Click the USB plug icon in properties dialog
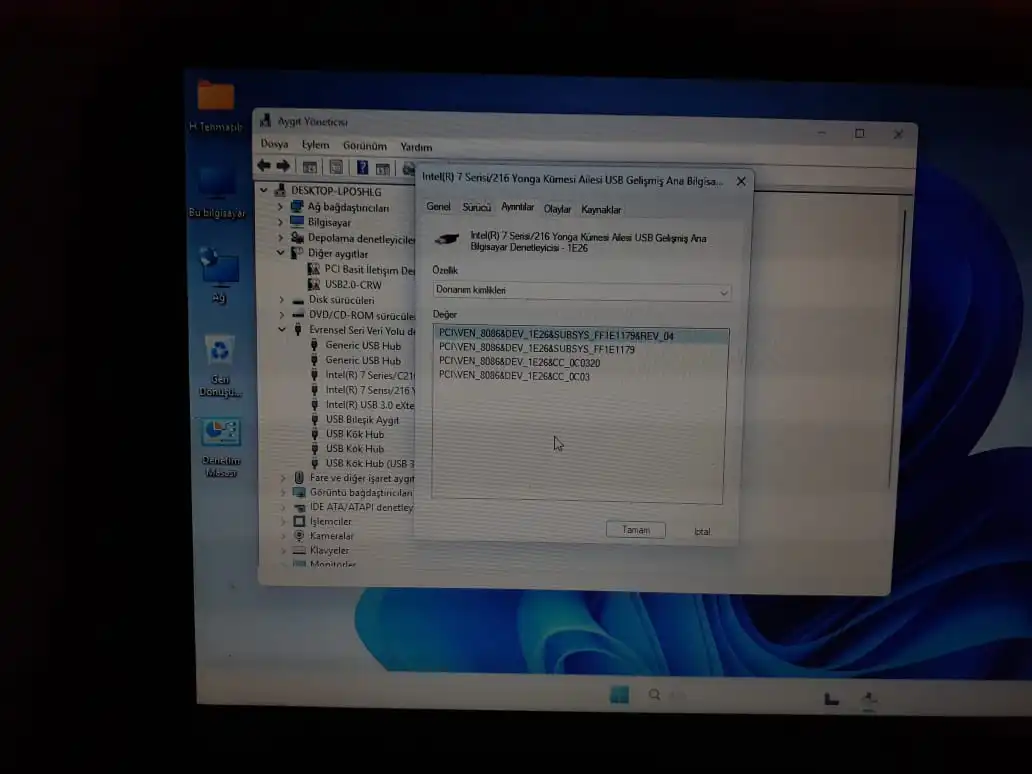 447,240
